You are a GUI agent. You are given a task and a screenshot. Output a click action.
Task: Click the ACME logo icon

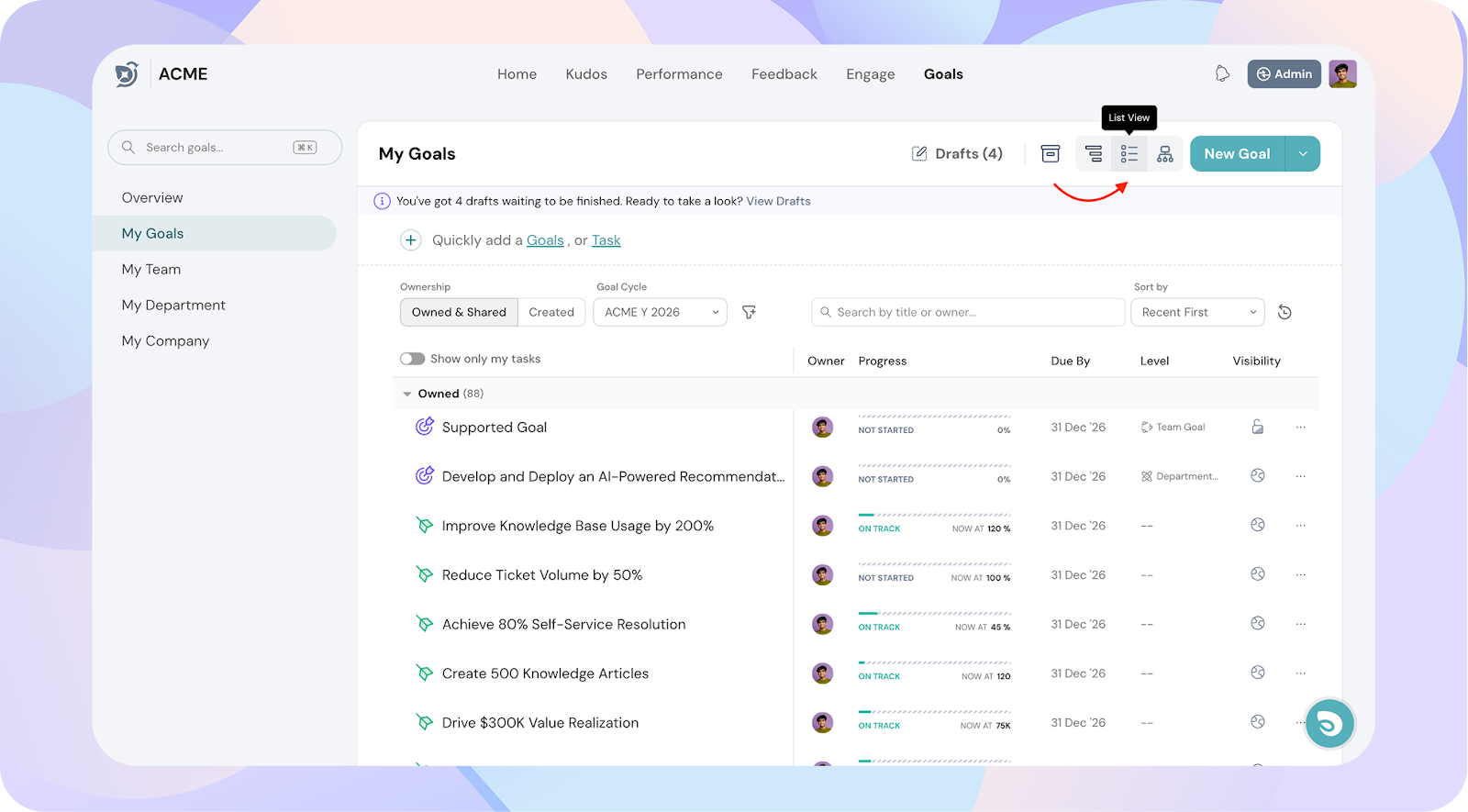click(127, 74)
